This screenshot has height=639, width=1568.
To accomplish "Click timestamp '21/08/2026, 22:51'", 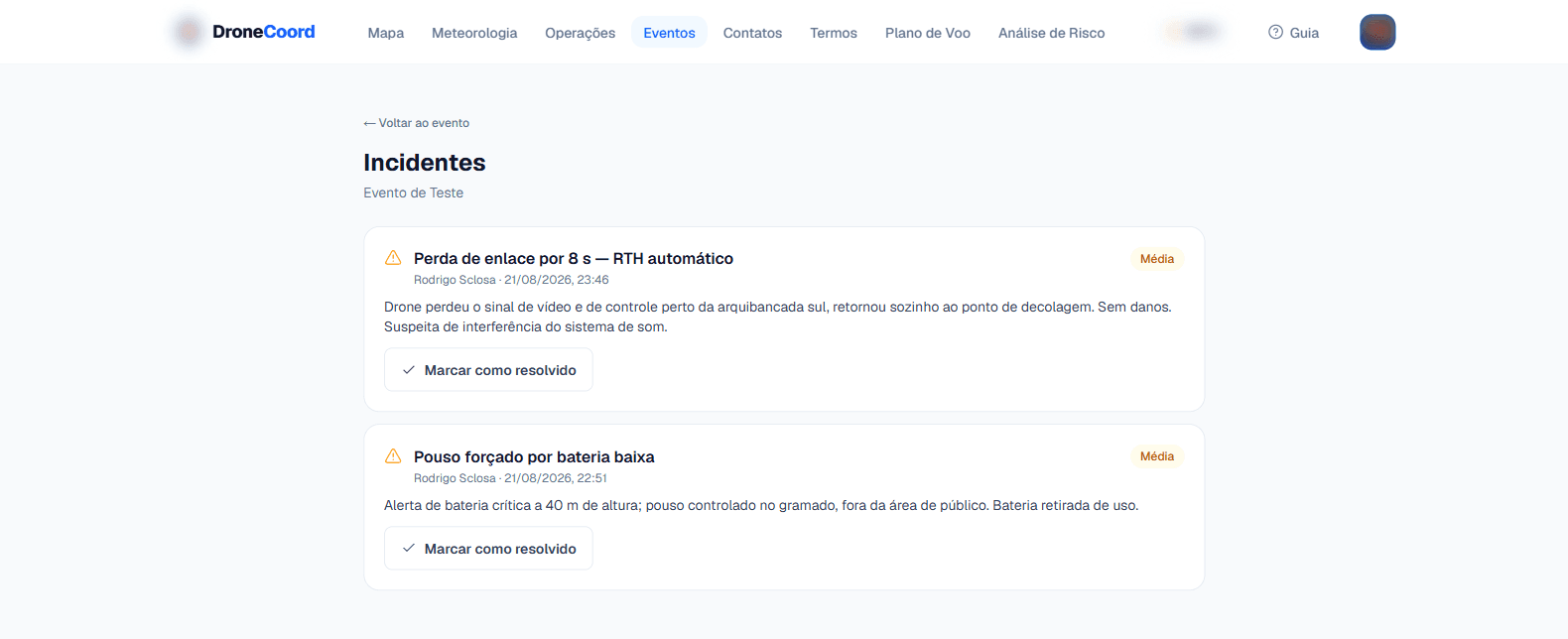I will pos(556,478).
